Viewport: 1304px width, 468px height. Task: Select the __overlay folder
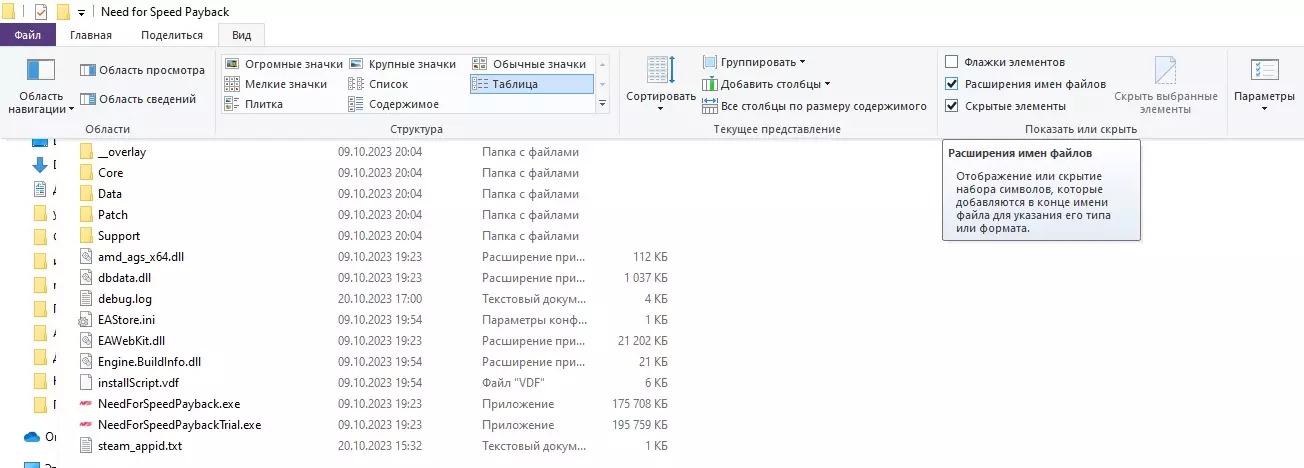pos(122,152)
